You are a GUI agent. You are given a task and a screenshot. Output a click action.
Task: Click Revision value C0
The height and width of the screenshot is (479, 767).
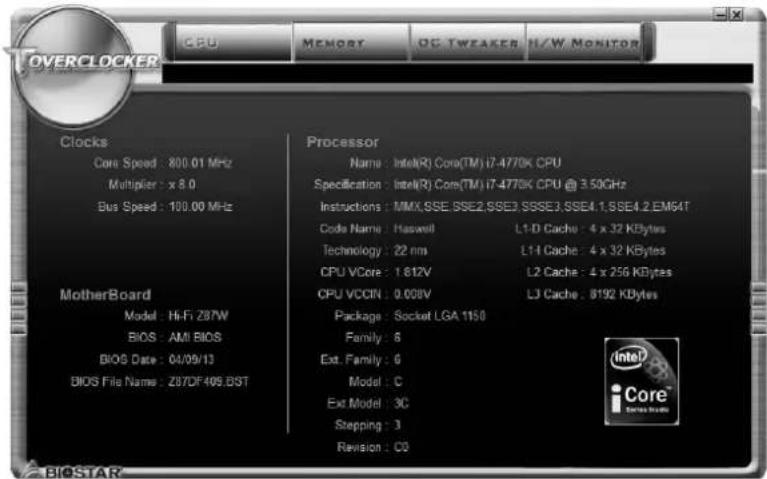pyautogui.click(x=401, y=447)
